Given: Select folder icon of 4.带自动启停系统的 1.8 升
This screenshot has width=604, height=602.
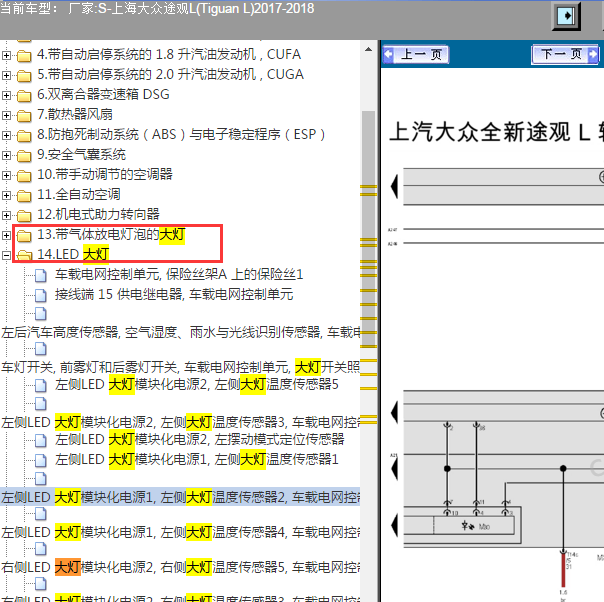Looking at the screenshot, I should 24,56.
